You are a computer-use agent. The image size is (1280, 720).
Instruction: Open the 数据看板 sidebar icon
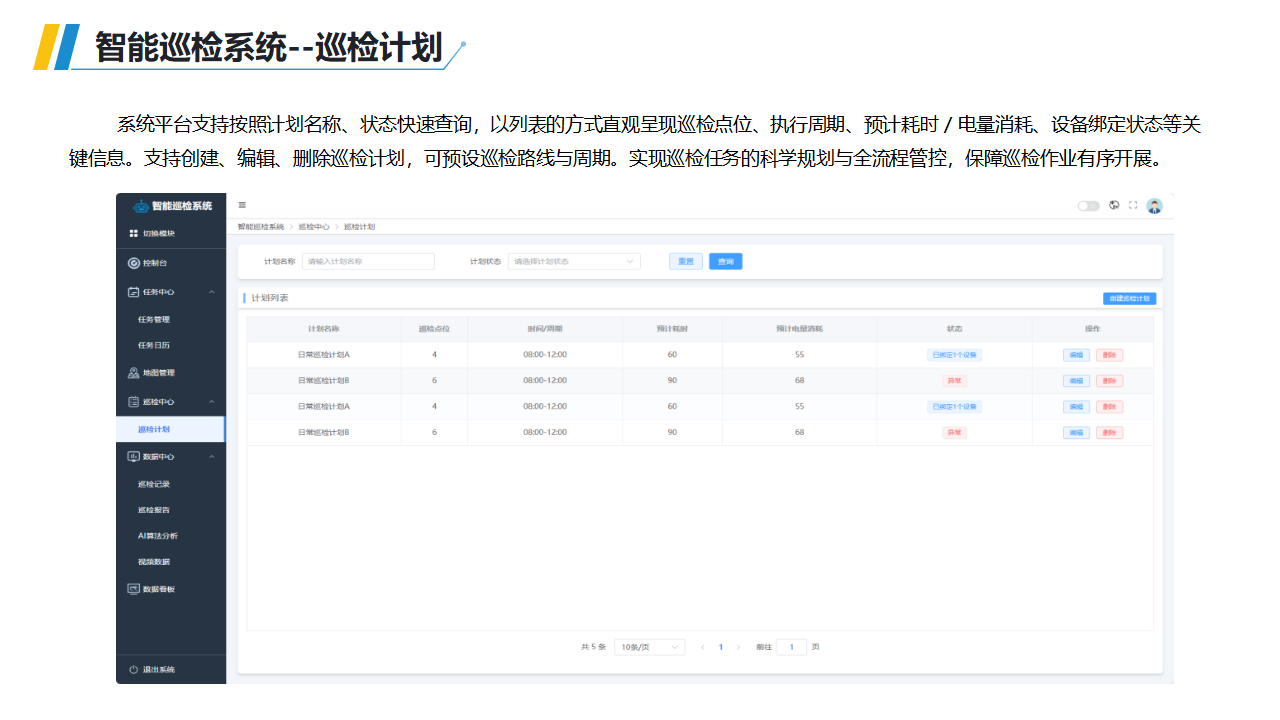pyautogui.click(x=134, y=589)
